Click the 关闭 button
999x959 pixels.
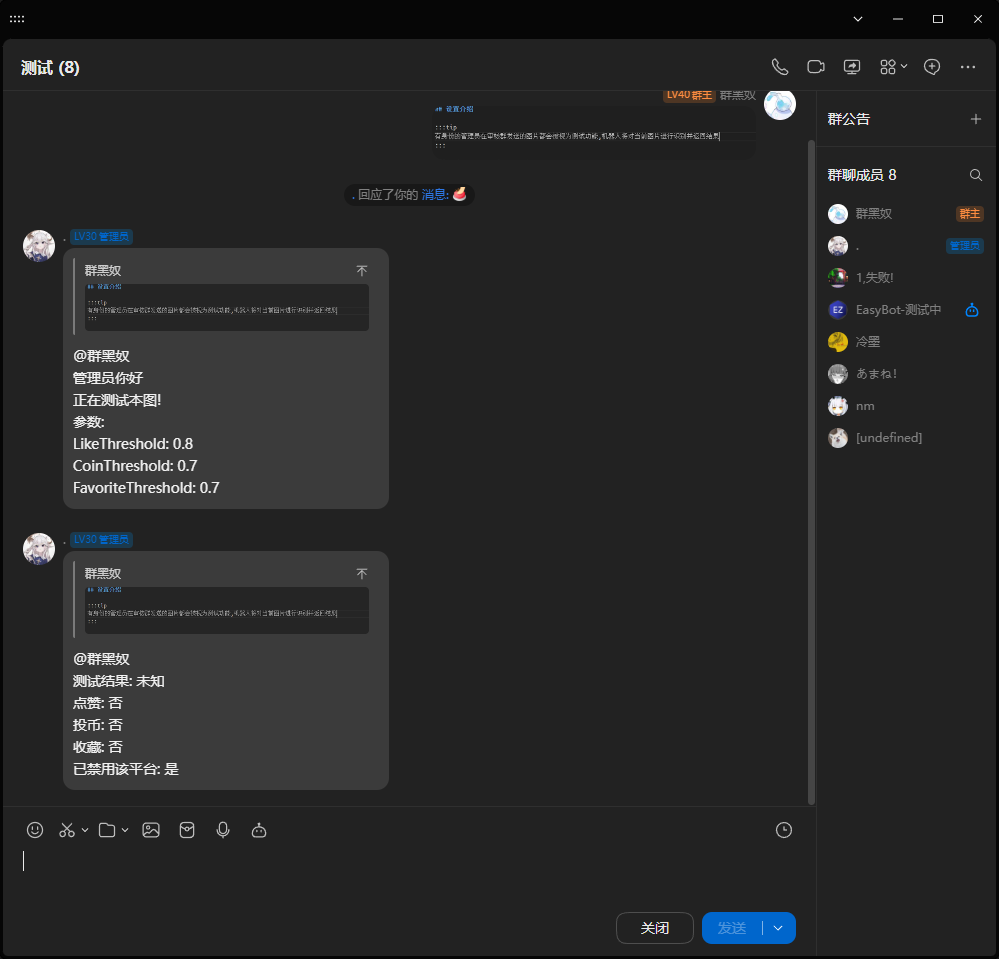(654, 928)
